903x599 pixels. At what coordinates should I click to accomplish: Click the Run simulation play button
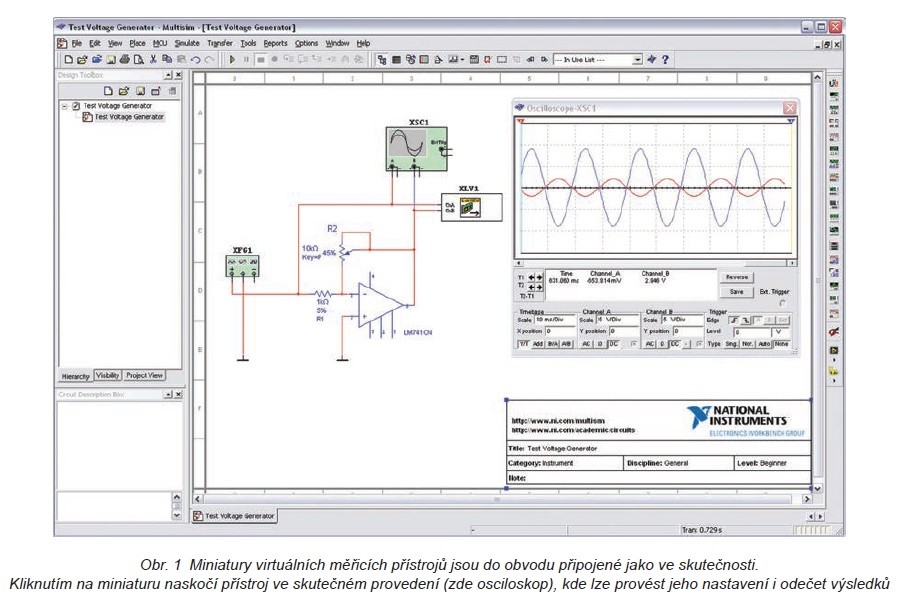click(233, 60)
